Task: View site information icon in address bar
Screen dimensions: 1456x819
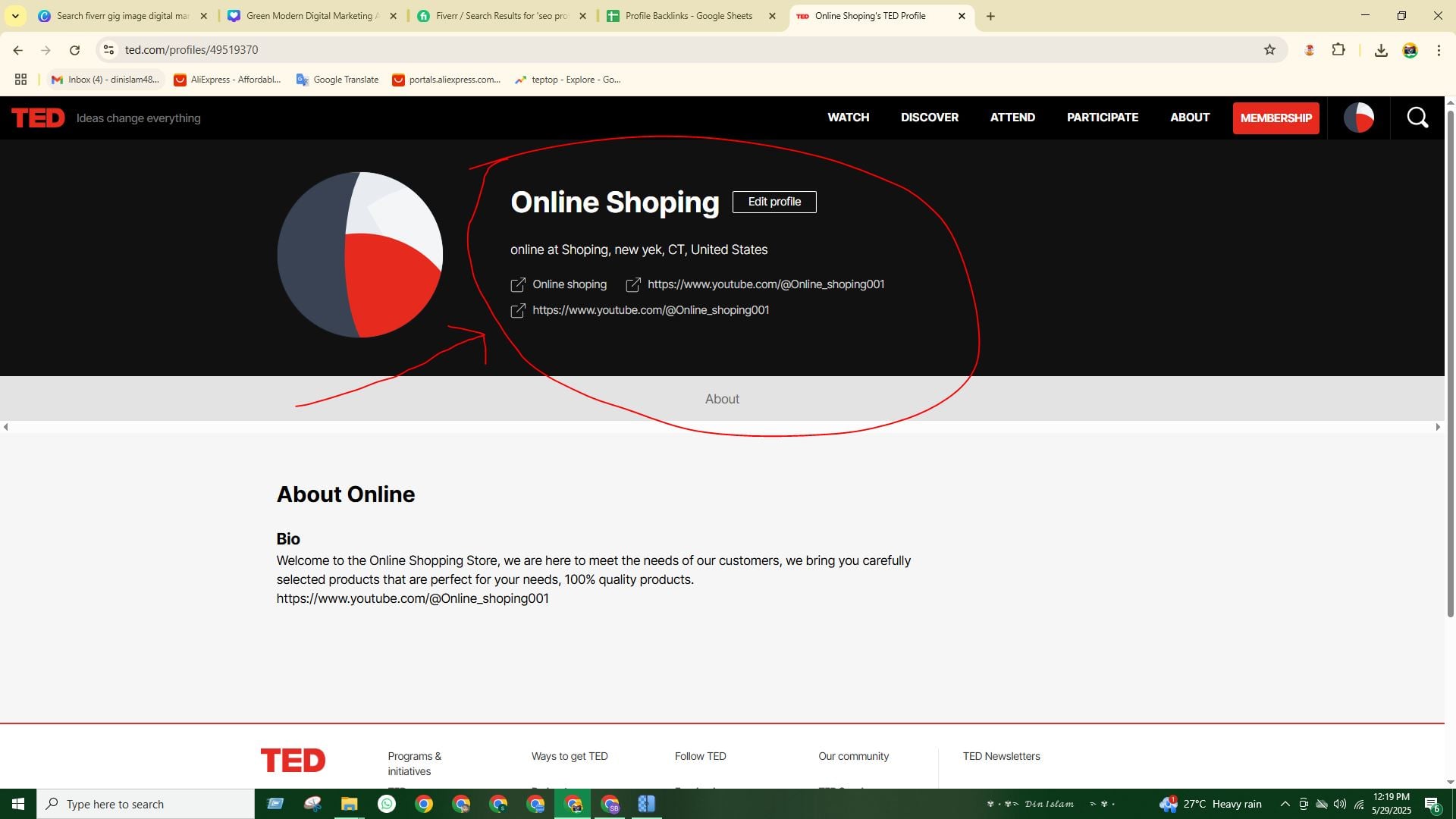Action: (108, 50)
